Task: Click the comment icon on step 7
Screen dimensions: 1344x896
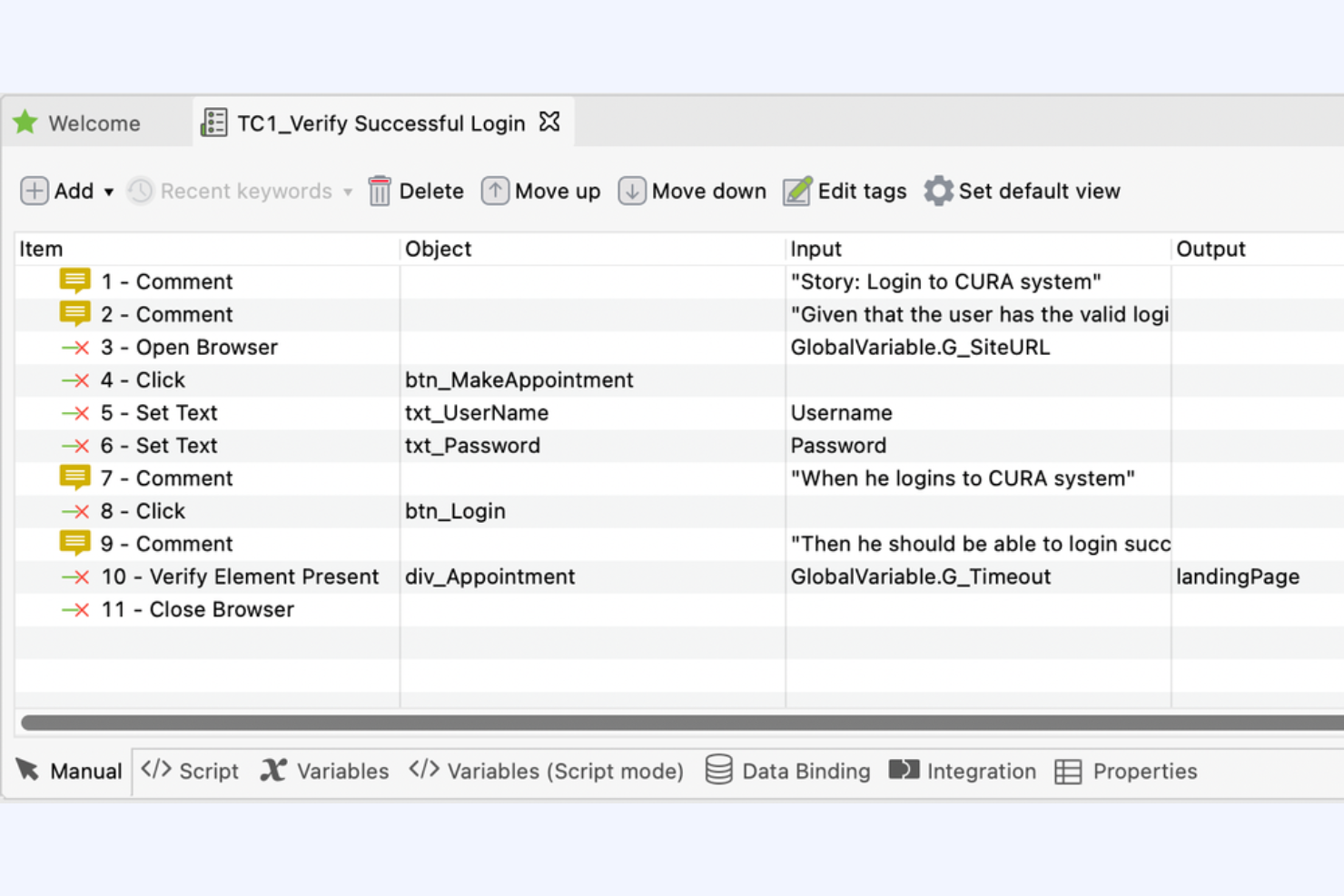Action: [74, 478]
